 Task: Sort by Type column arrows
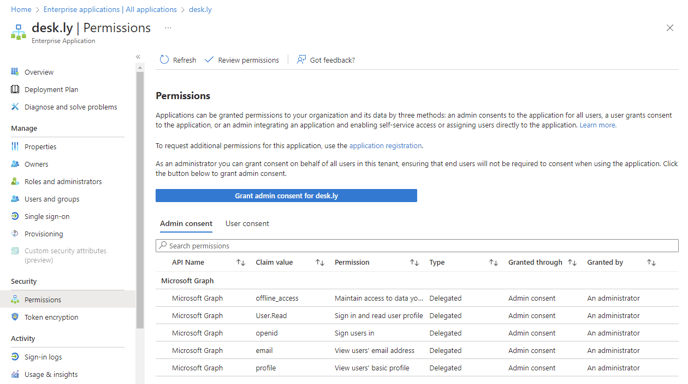[494, 262]
